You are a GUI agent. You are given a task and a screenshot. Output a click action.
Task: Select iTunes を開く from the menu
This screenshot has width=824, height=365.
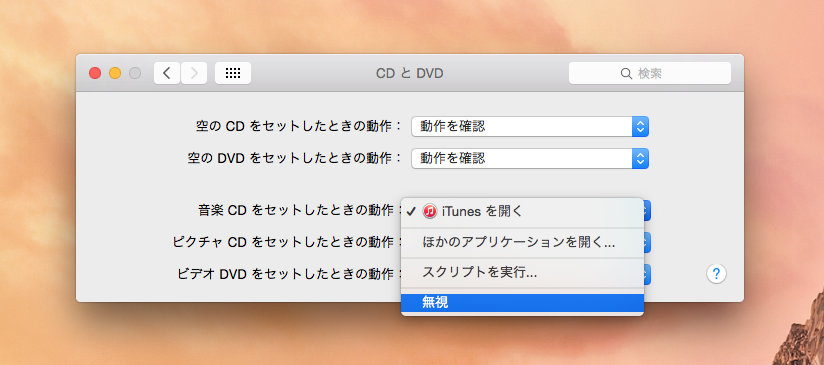(522, 212)
